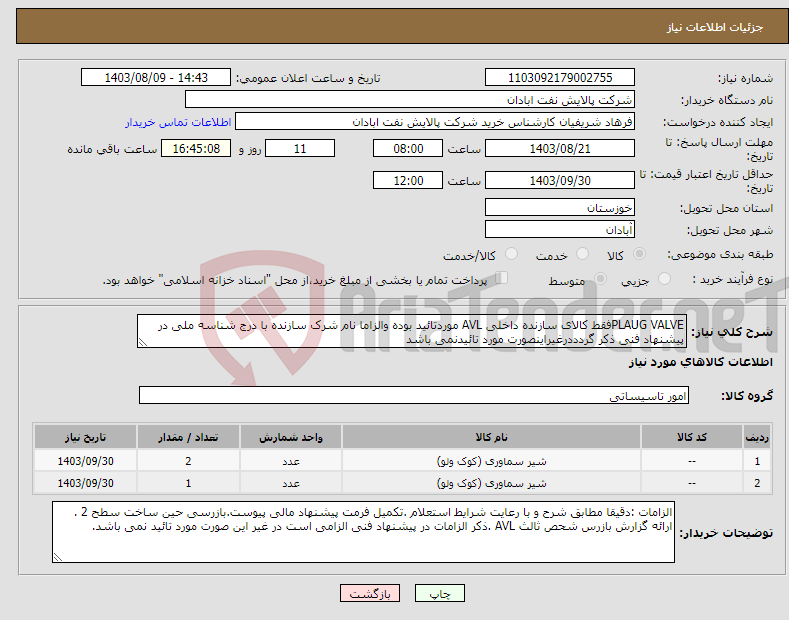Click the remaining days field 11
Viewport: 789px width, 620px height.
pos(300,148)
